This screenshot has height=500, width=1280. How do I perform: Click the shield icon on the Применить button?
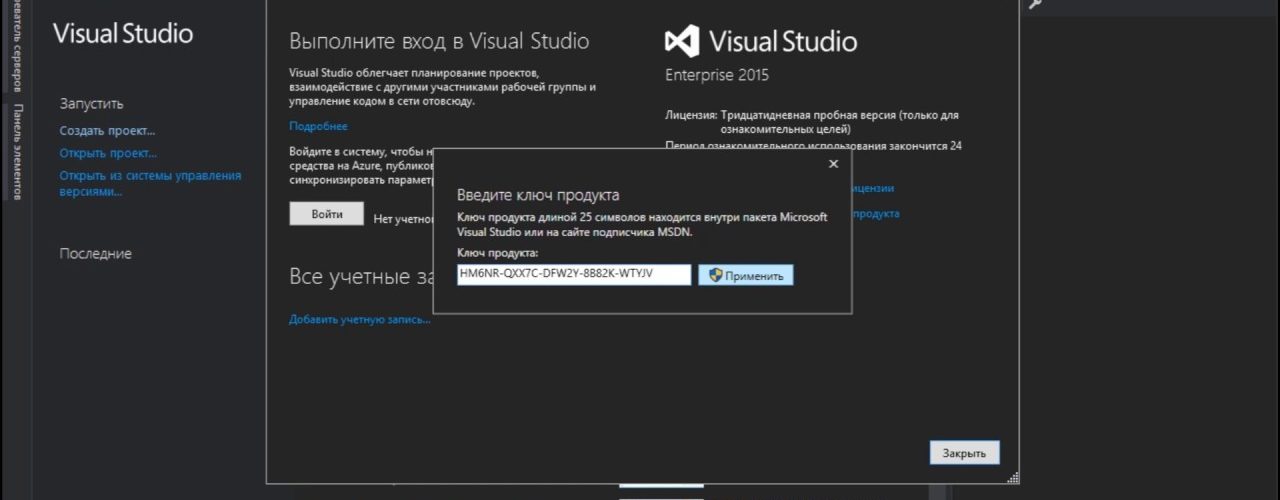[x=715, y=275]
